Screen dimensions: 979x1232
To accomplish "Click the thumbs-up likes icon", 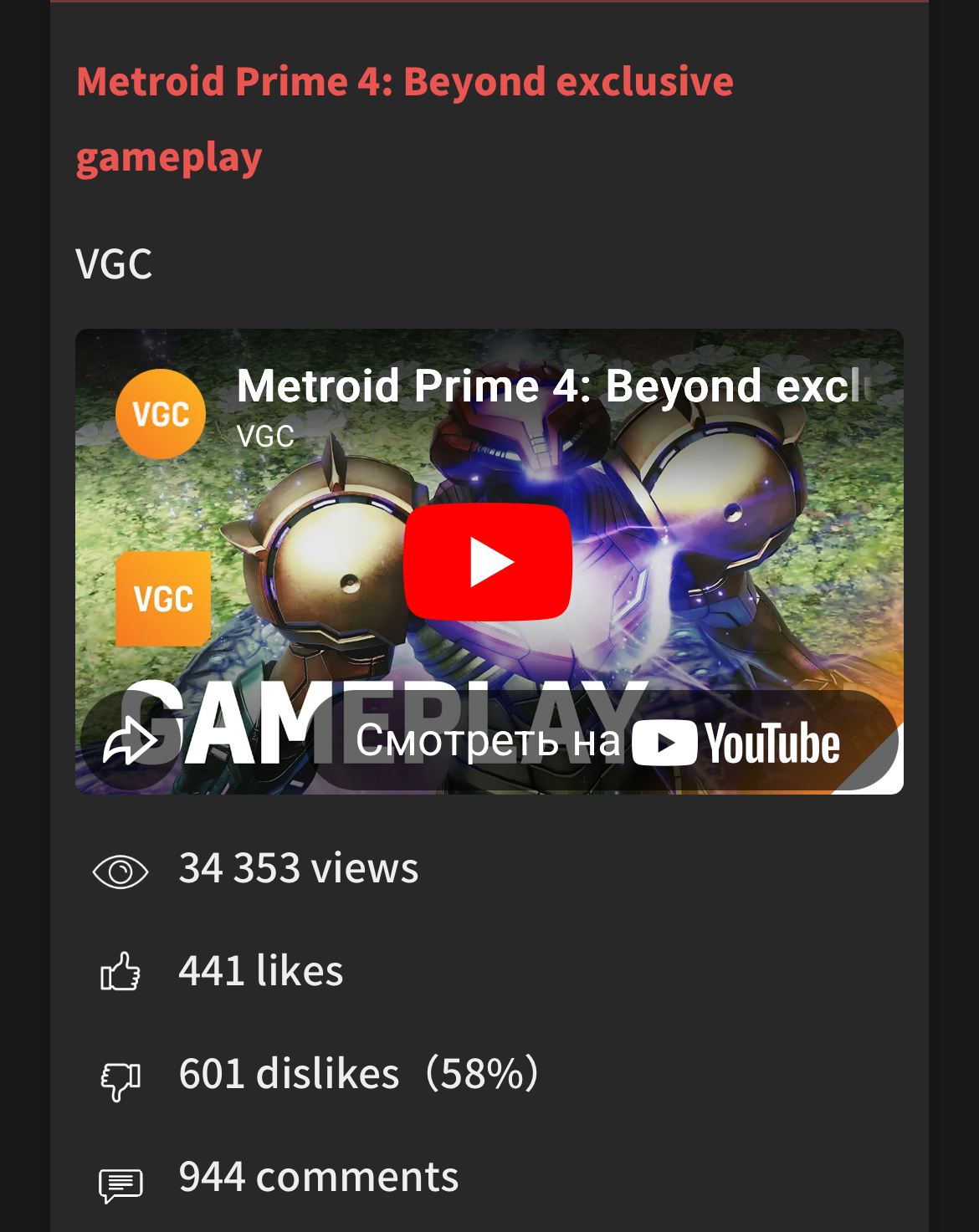I will pos(120,972).
